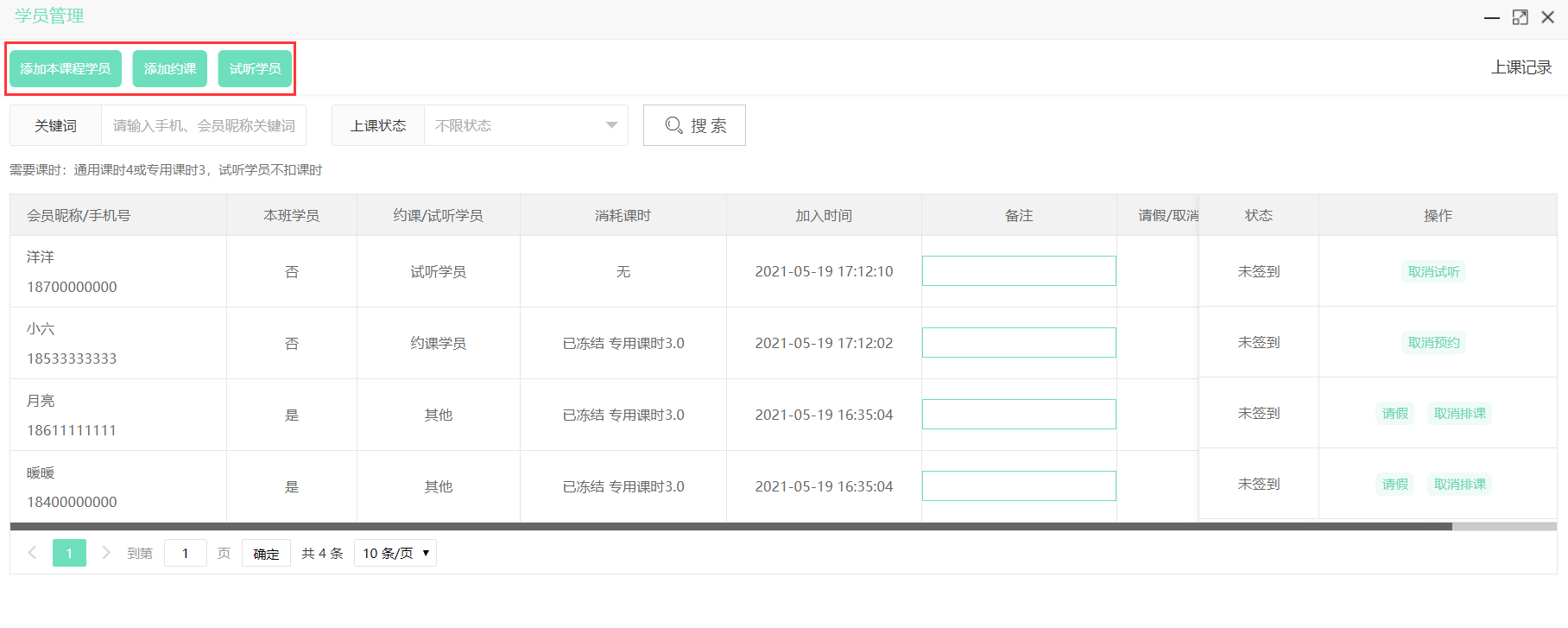The width and height of the screenshot is (1568, 628).
Task: Click the 搜索 button
Action: [694, 125]
